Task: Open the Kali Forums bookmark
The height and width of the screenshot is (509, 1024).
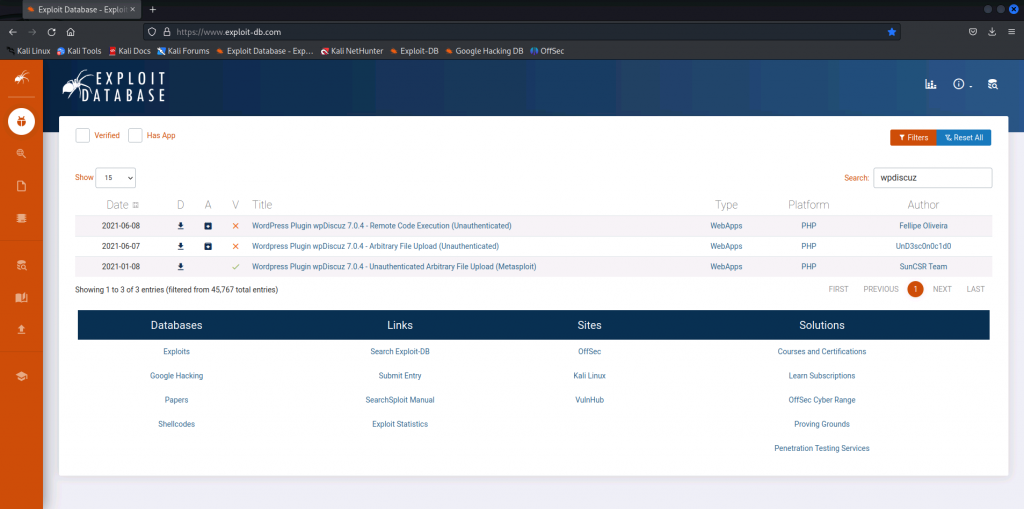Action: click(183, 50)
